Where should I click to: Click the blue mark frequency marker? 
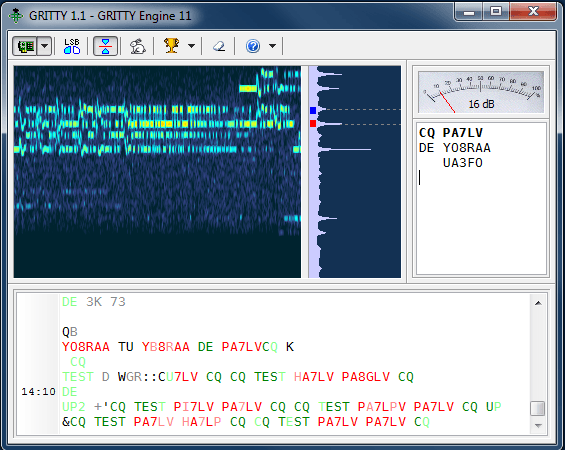(313, 110)
